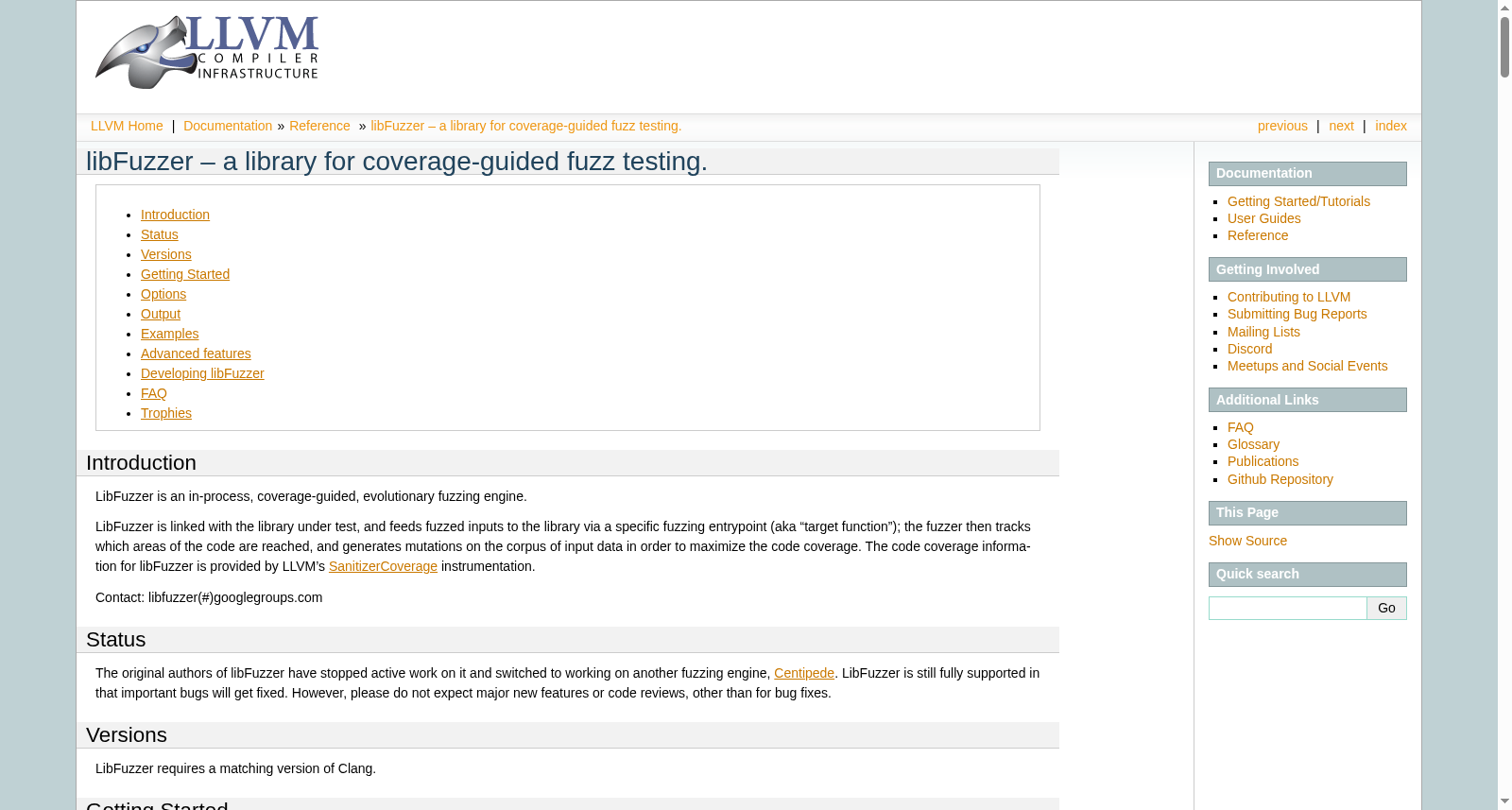Jump to Advanced features section link

tap(196, 353)
